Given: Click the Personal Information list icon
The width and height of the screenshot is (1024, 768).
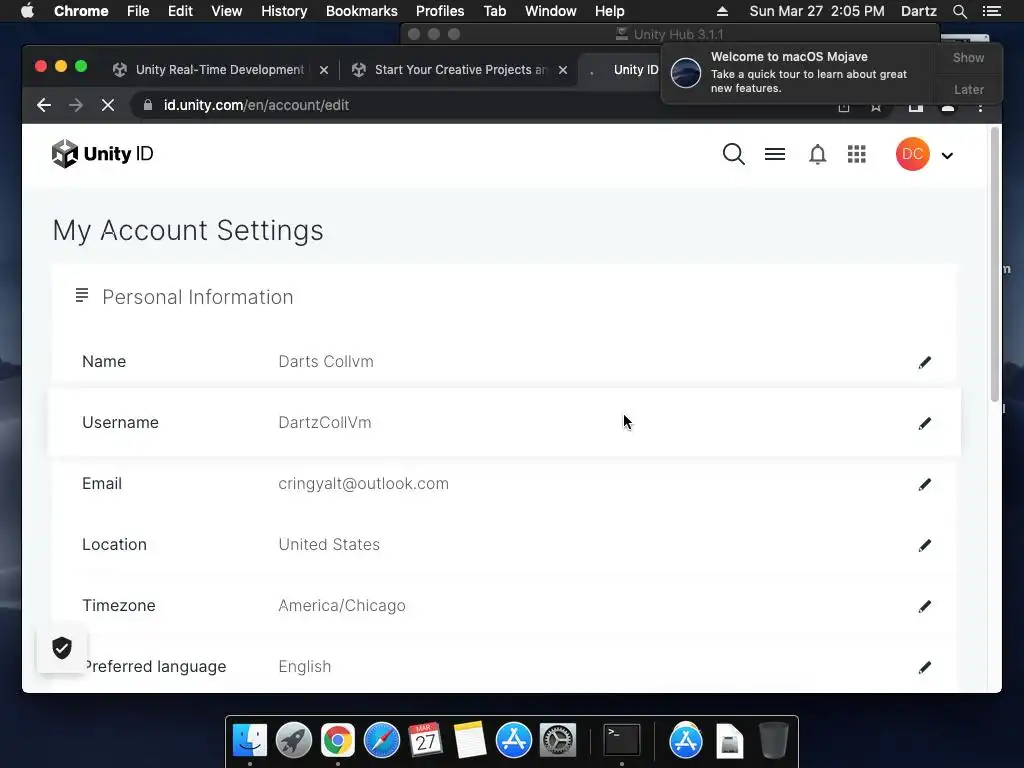Looking at the screenshot, I should click(82, 296).
